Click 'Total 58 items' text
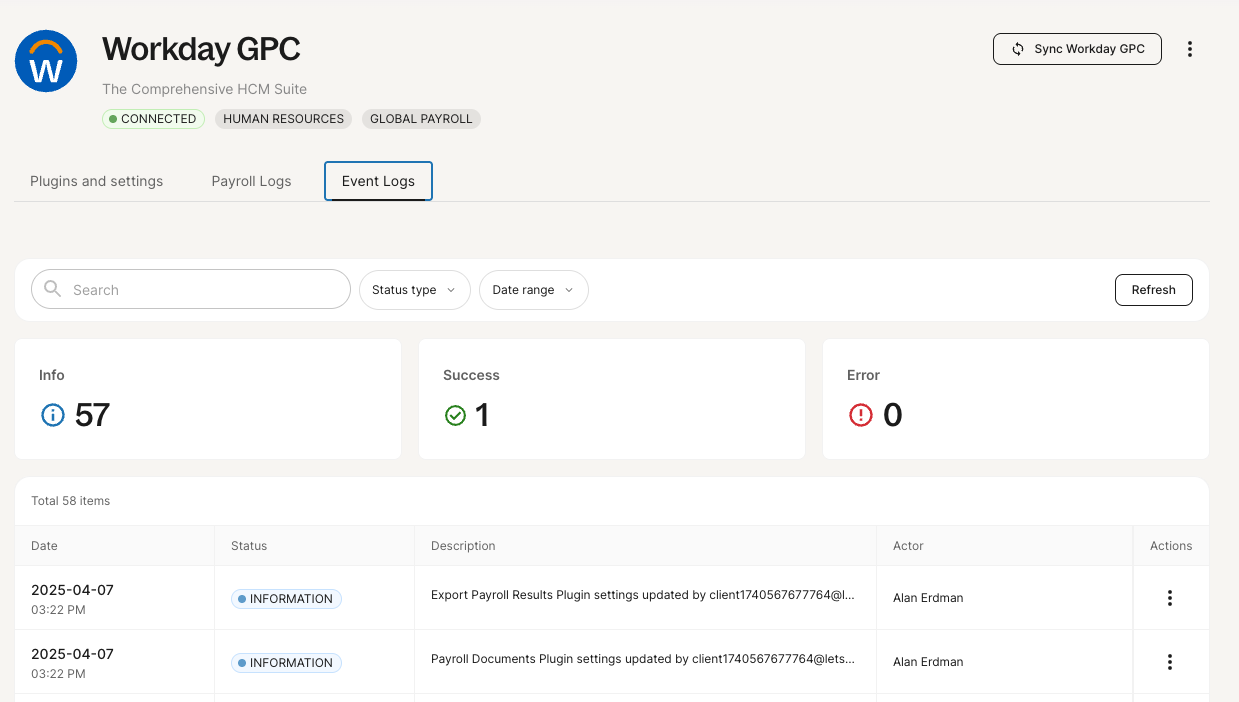The width and height of the screenshot is (1239, 702). [71, 501]
